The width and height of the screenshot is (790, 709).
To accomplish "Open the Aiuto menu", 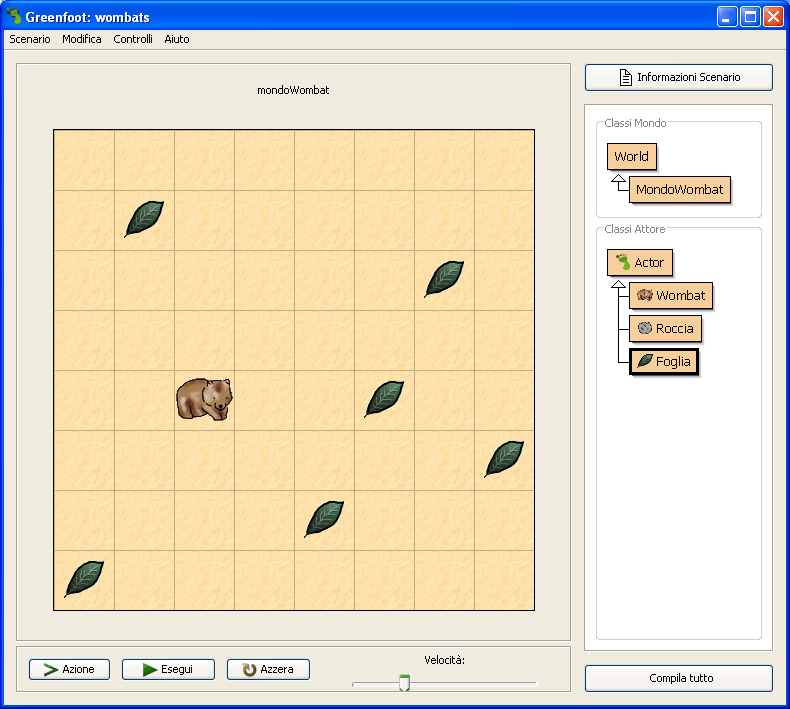I will coord(177,39).
